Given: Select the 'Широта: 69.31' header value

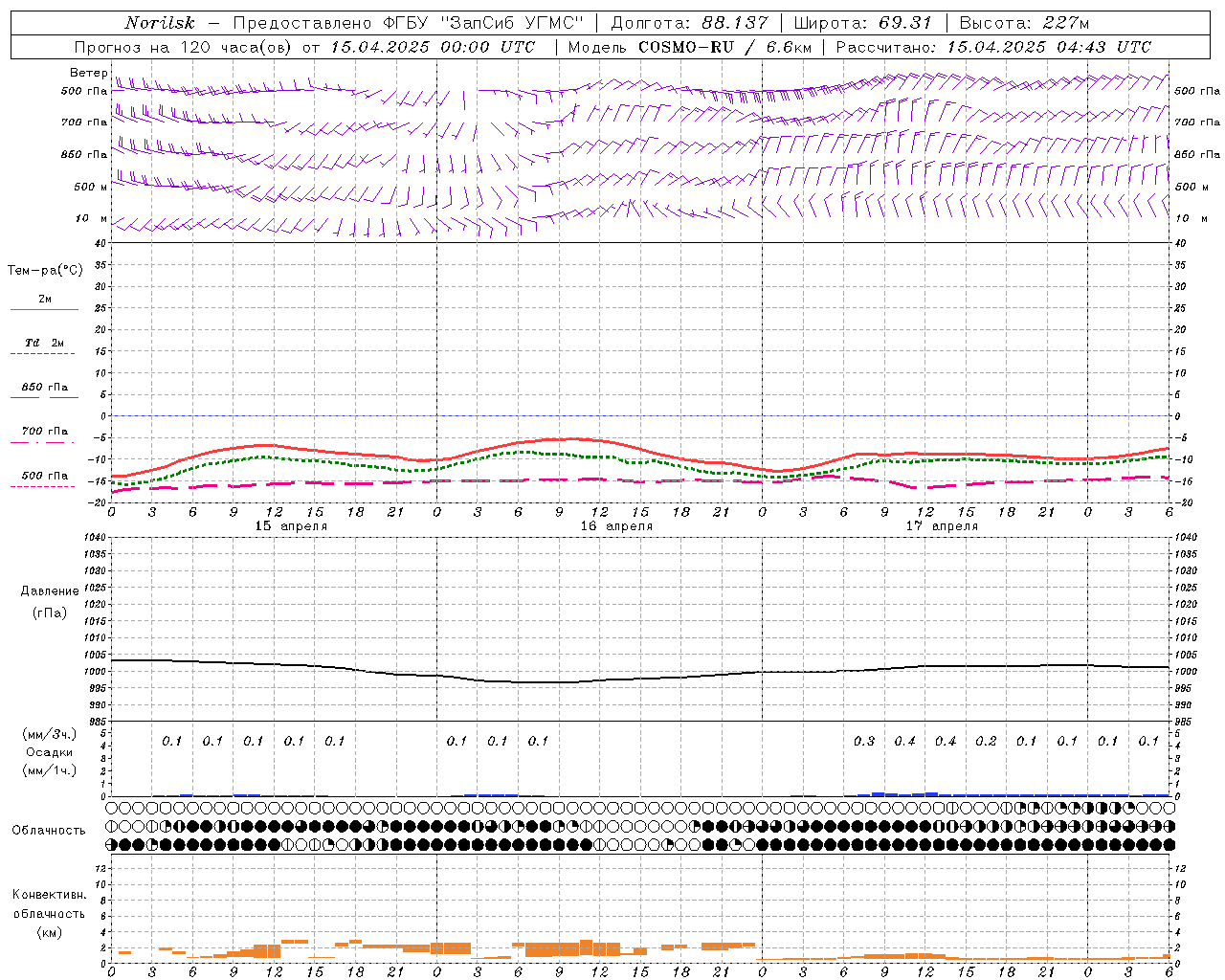Looking at the screenshot, I should 863,23.
